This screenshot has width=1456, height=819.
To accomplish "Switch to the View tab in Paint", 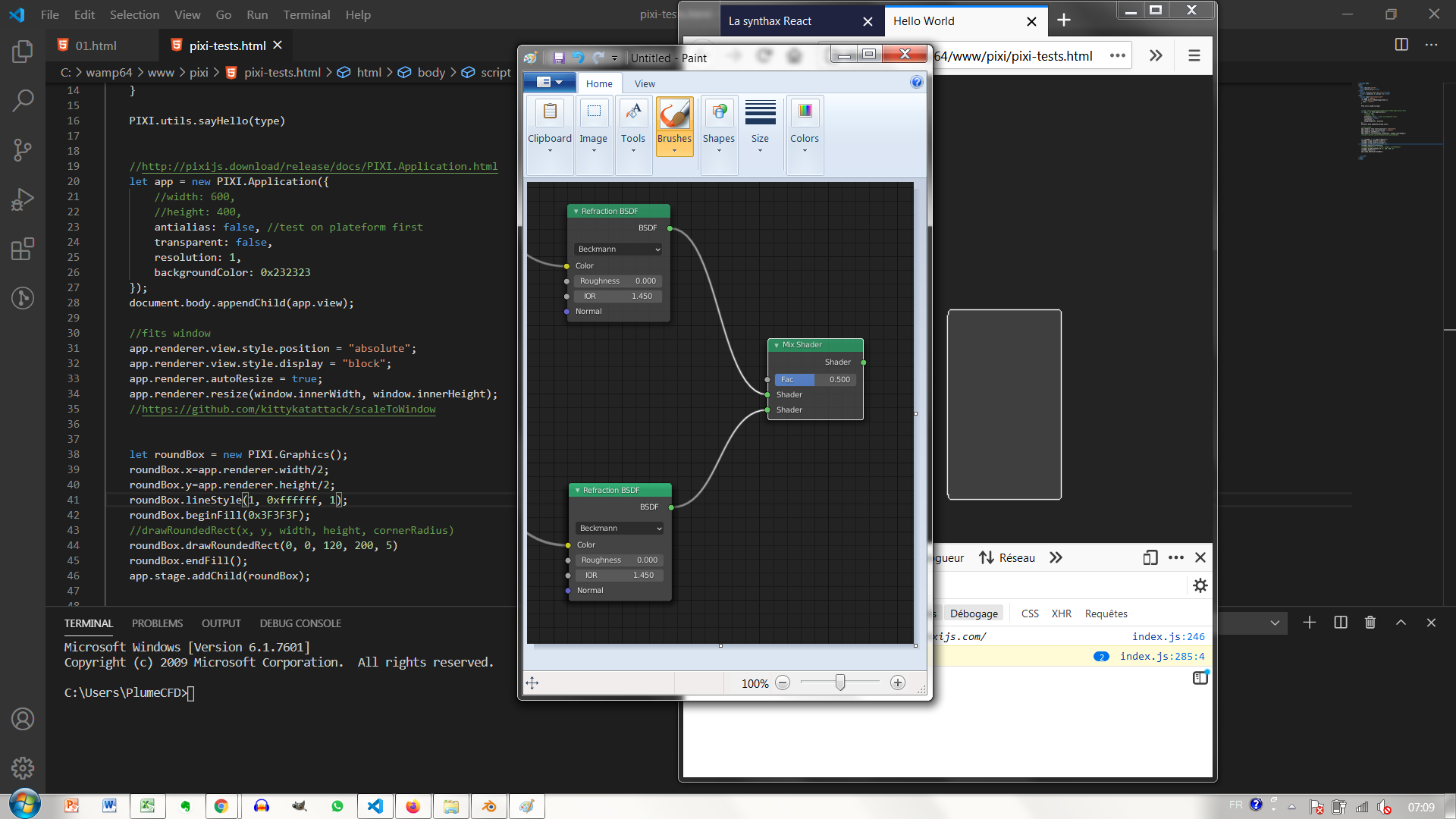I will tap(645, 83).
